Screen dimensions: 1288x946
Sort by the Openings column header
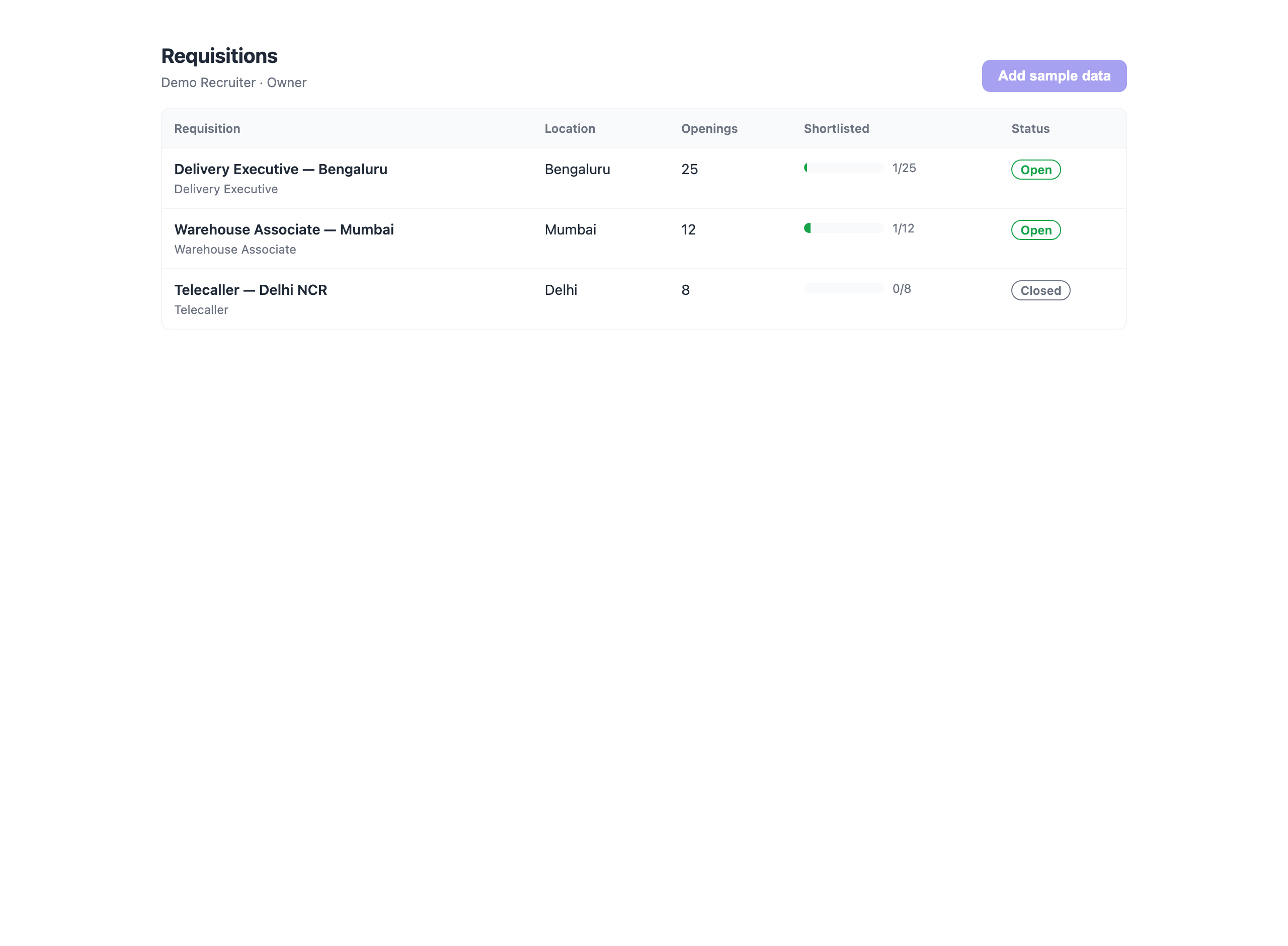pos(709,128)
